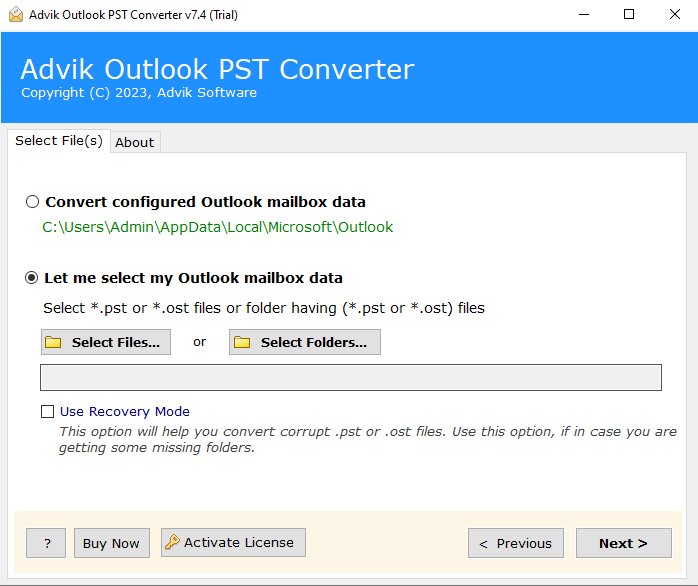Switch to the Select File(s) tab
The height and width of the screenshot is (586, 698).
pos(59,141)
